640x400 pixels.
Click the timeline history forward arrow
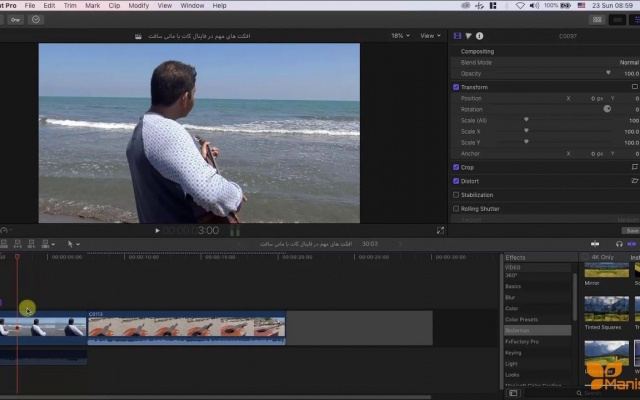400,244
